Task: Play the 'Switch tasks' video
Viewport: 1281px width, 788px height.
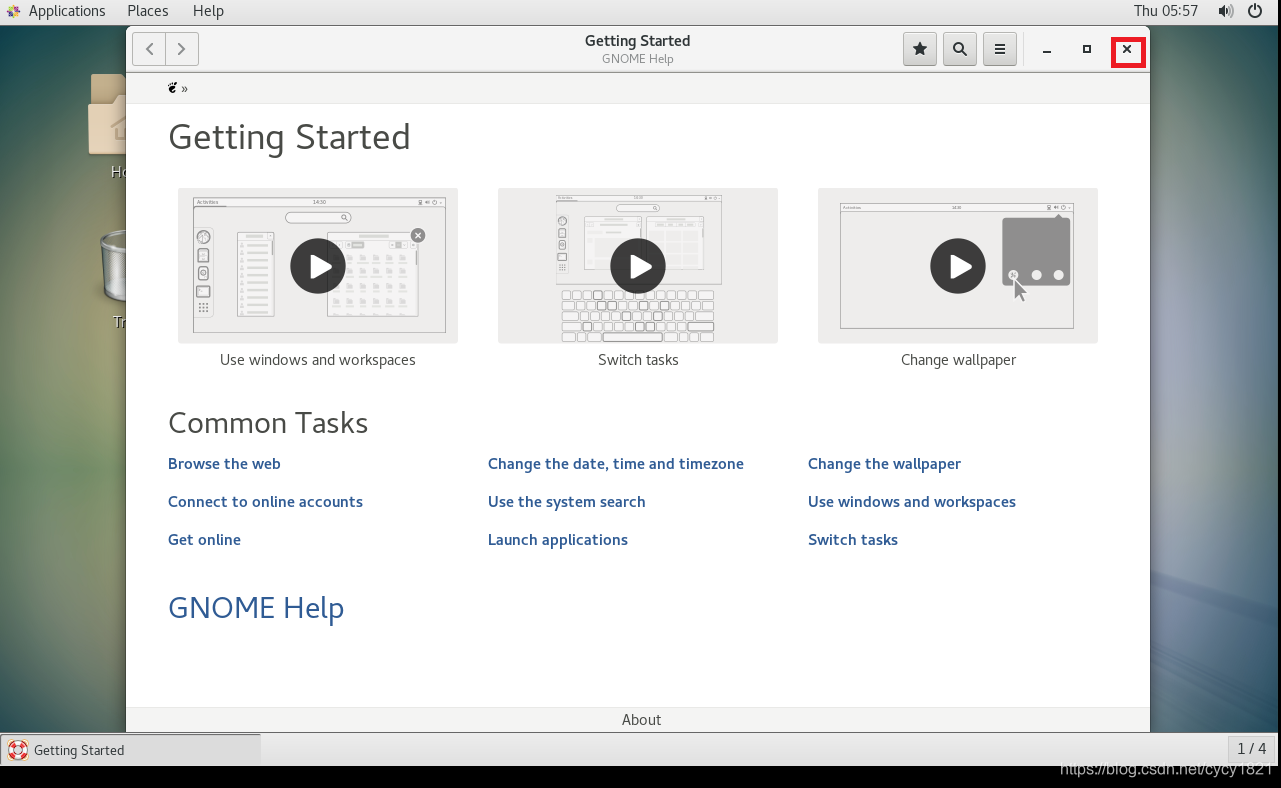Action: [x=638, y=266]
